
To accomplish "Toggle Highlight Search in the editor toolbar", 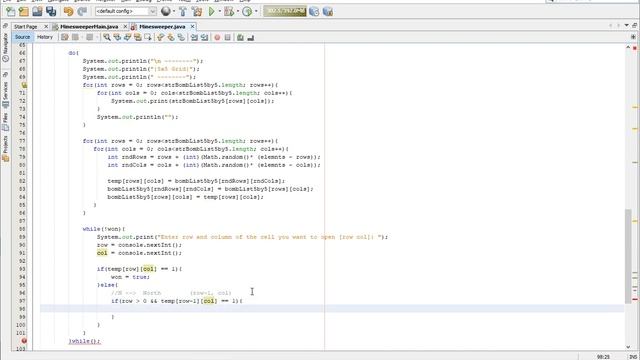I will (138, 38).
